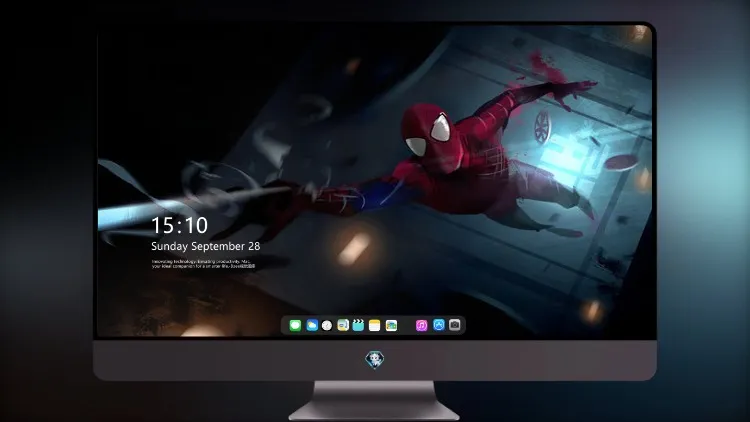Click the small tagline text below date
This screenshot has width=750, height=422.
click(x=204, y=264)
